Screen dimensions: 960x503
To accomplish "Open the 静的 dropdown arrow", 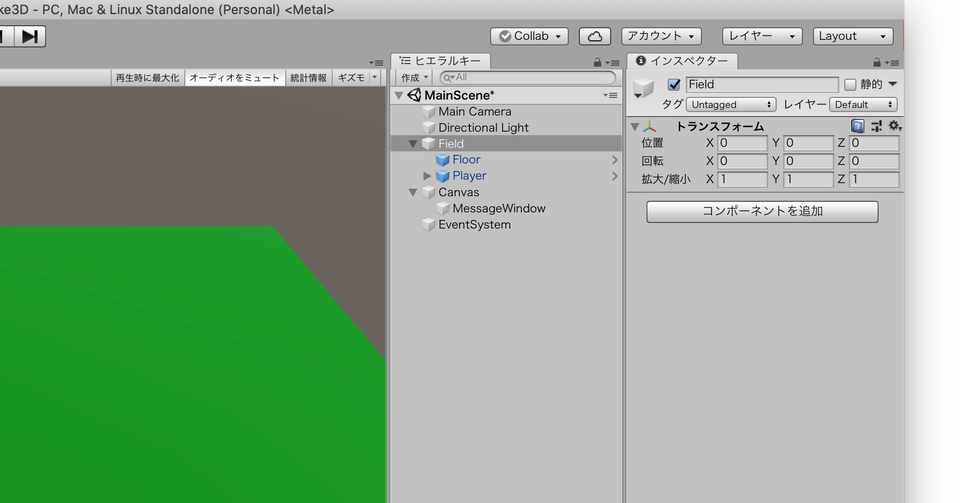I will [893, 84].
